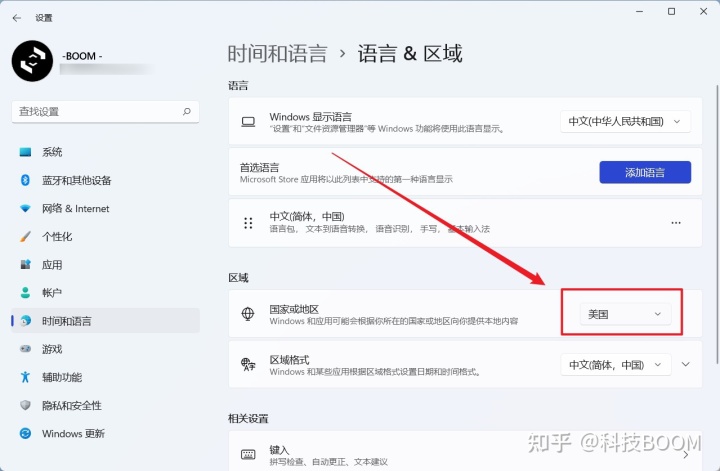Select the 帐户 person icon
The image size is (720, 471).
pos(25,292)
